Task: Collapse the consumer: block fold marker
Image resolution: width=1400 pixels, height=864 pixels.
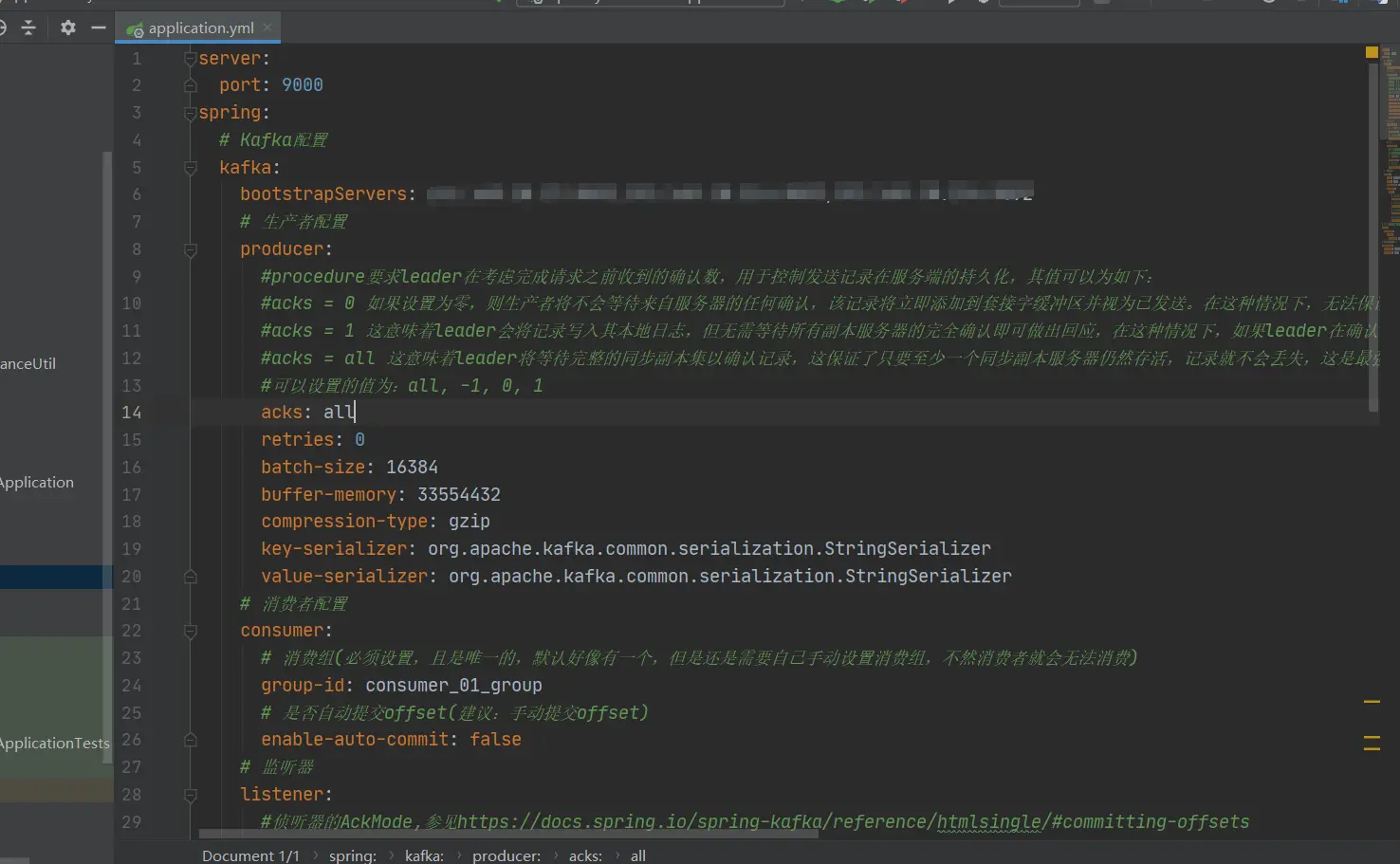Action: [190, 631]
